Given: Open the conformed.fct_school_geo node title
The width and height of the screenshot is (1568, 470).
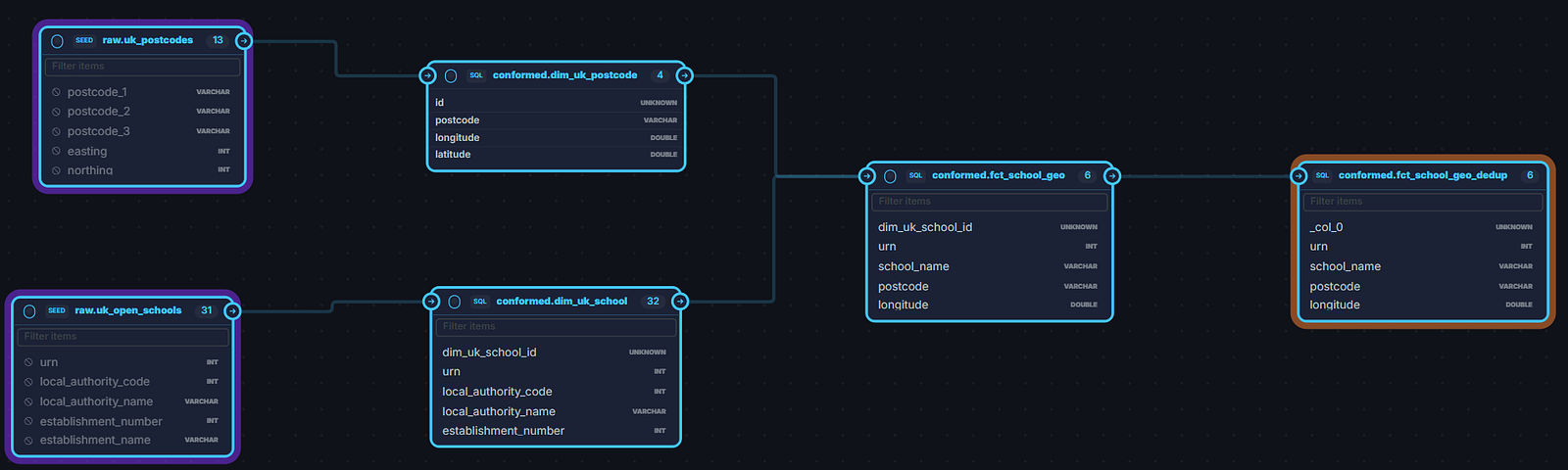Looking at the screenshot, I should (999, 175).
